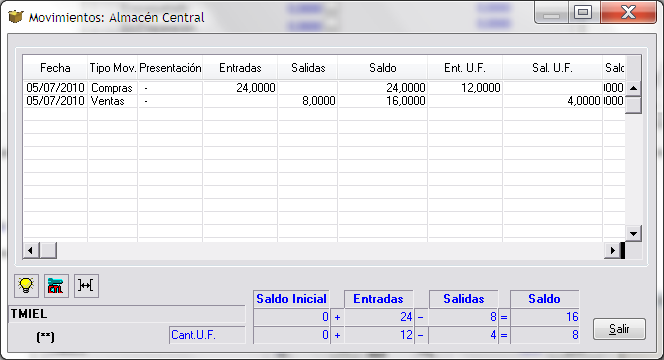
Task: Select the Ventas row date cell
Action: click(55, 101)
